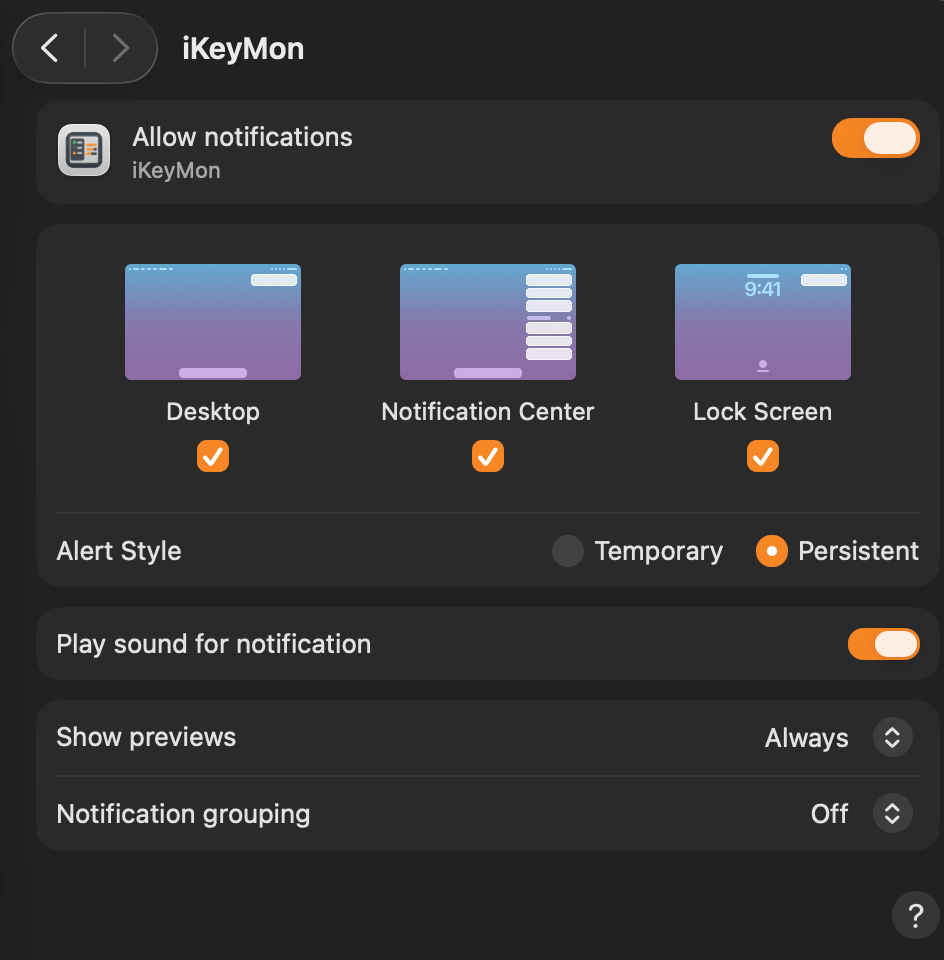
Task: Uncheck the Lock Screen checkbox
Action: point(763,456)
